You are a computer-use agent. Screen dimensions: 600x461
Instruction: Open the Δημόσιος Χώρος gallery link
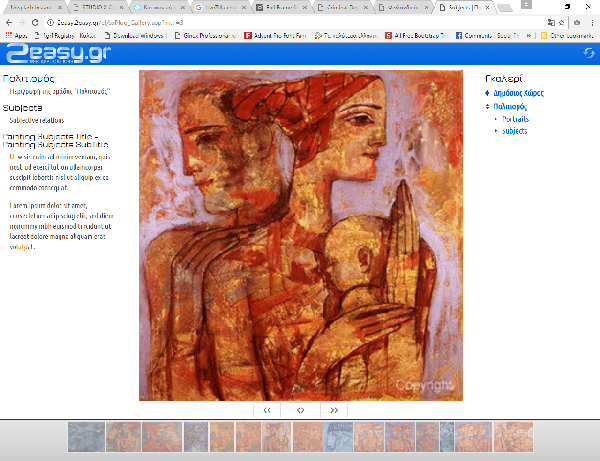[x=518, y=93]
